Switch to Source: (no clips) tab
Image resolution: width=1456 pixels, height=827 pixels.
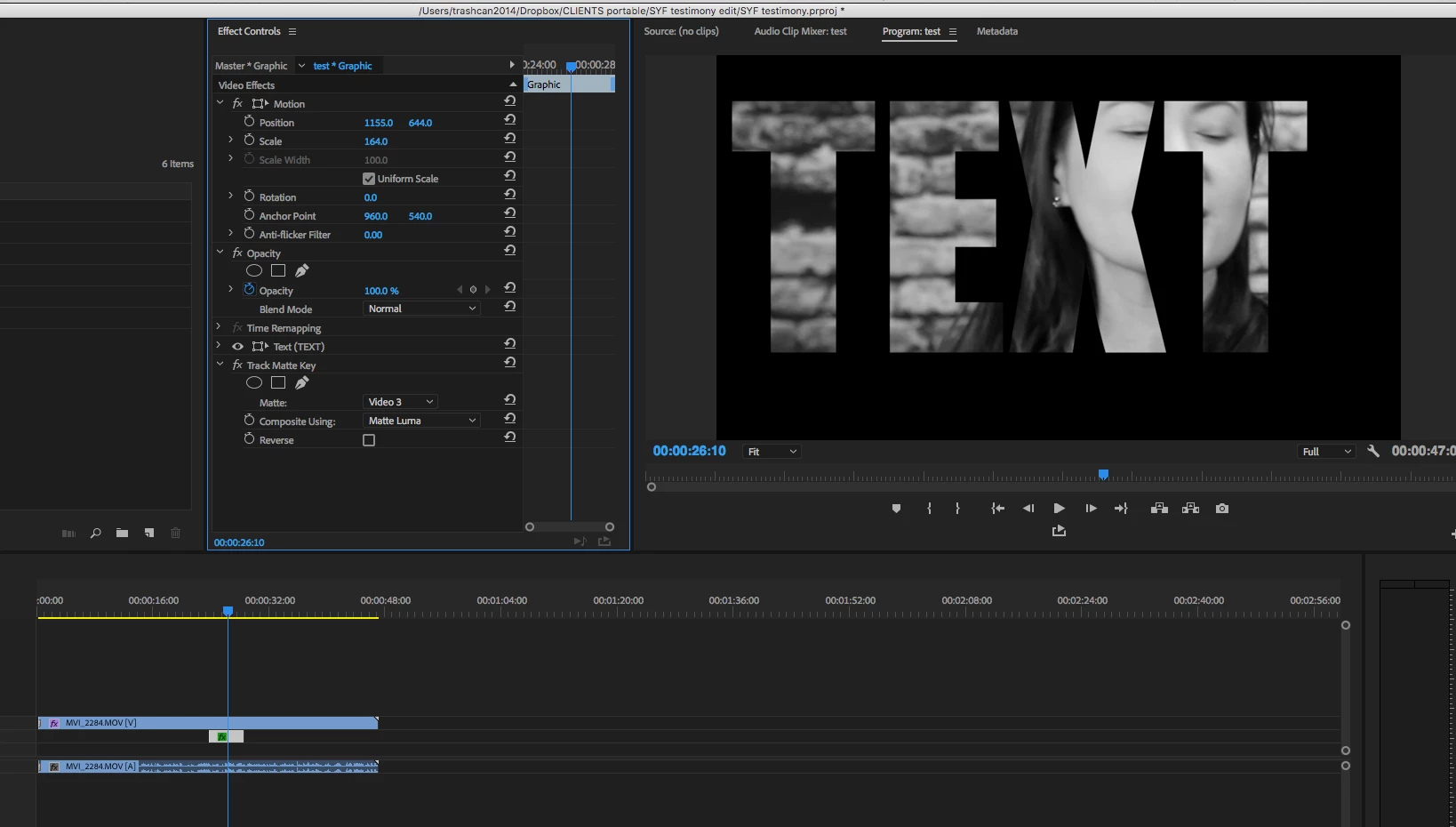pyautogui.click(x=681, y=31)
